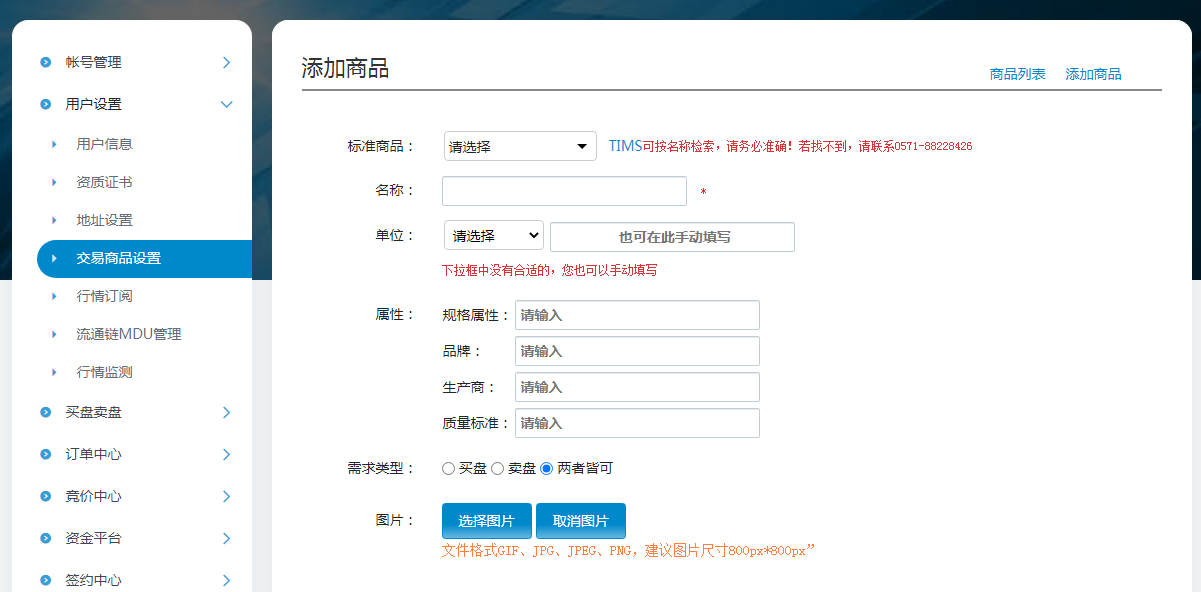Screen dimensions: 1201x592
Task: Click the 名称 text input field
Action: pos(564,191)
